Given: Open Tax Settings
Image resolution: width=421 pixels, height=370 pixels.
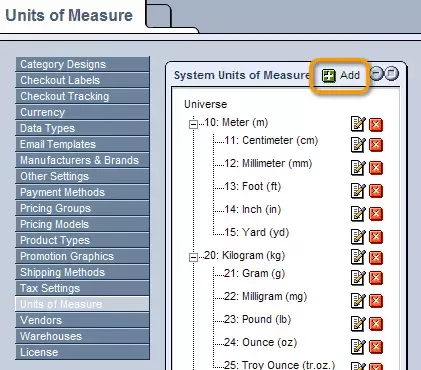Looking at the screenshot, I should point(82,288).
